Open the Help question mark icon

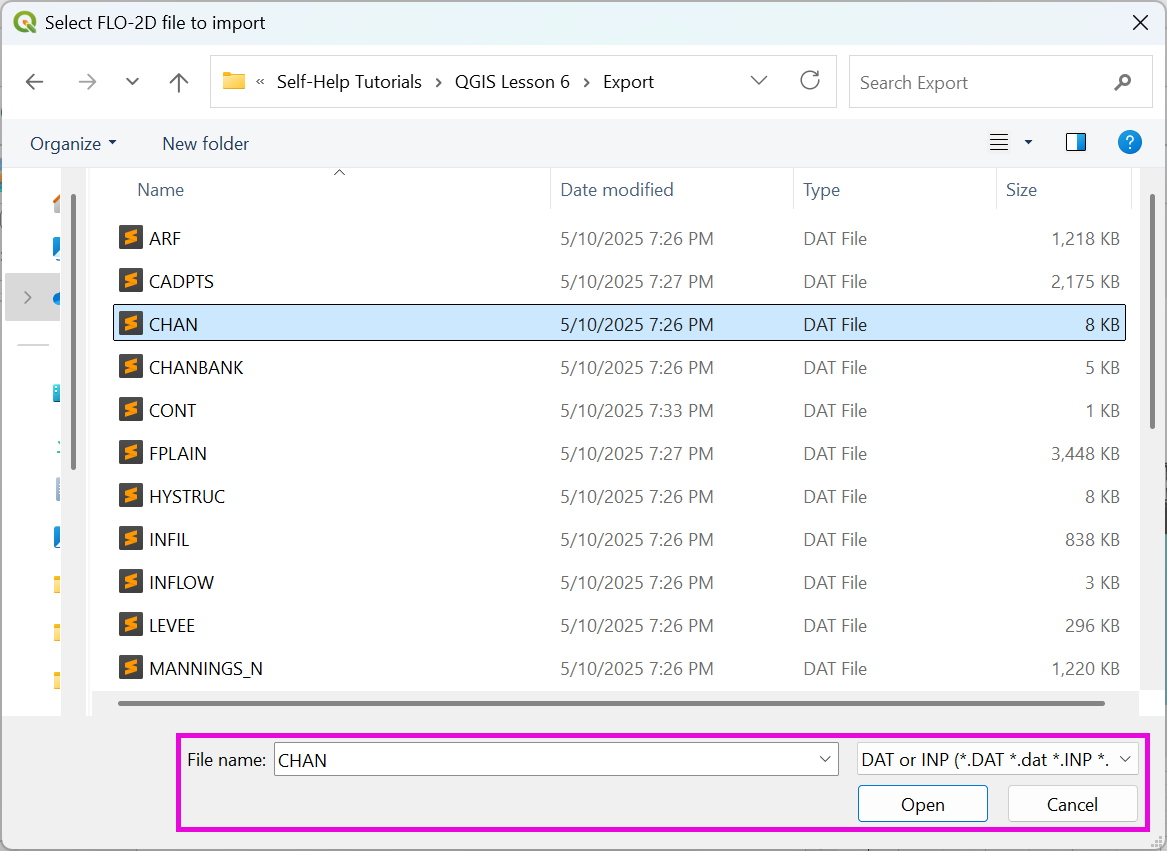click(1129, 142)
